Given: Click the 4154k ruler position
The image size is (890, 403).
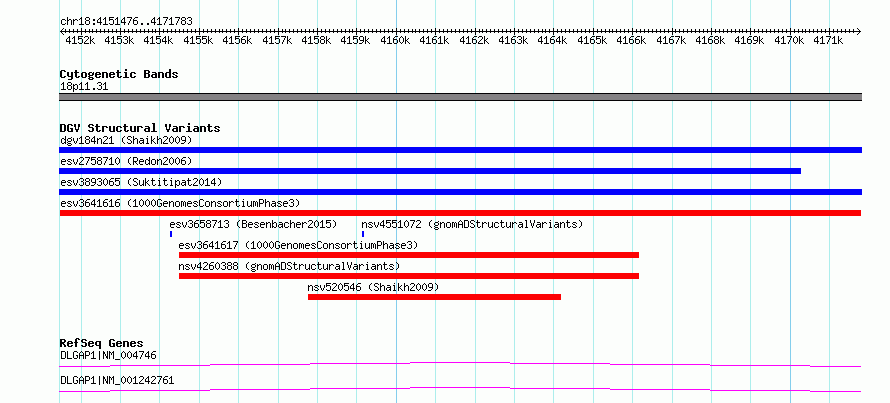Looking at the screenshot, I should coord(159,40).
